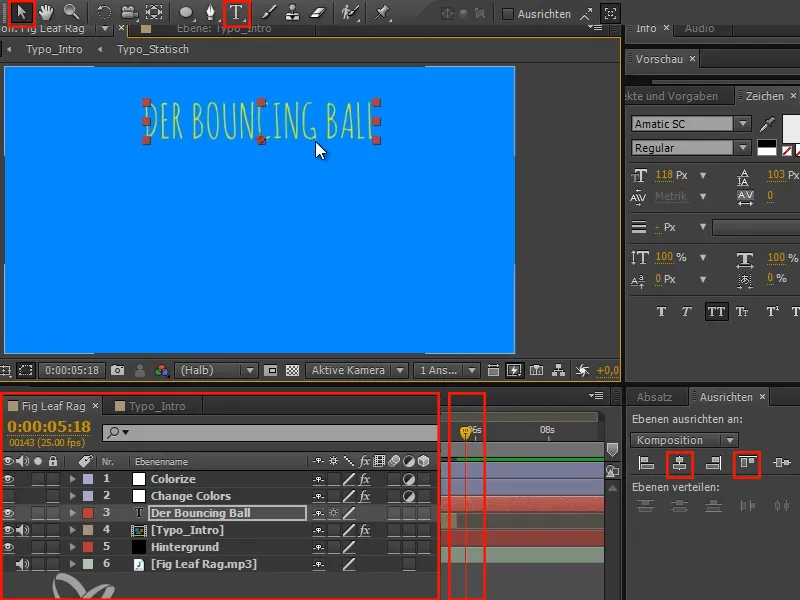Viewport: 800px width, 600px height.
Task: Toggle All Caps text style
Action: (x=716, y=311)
